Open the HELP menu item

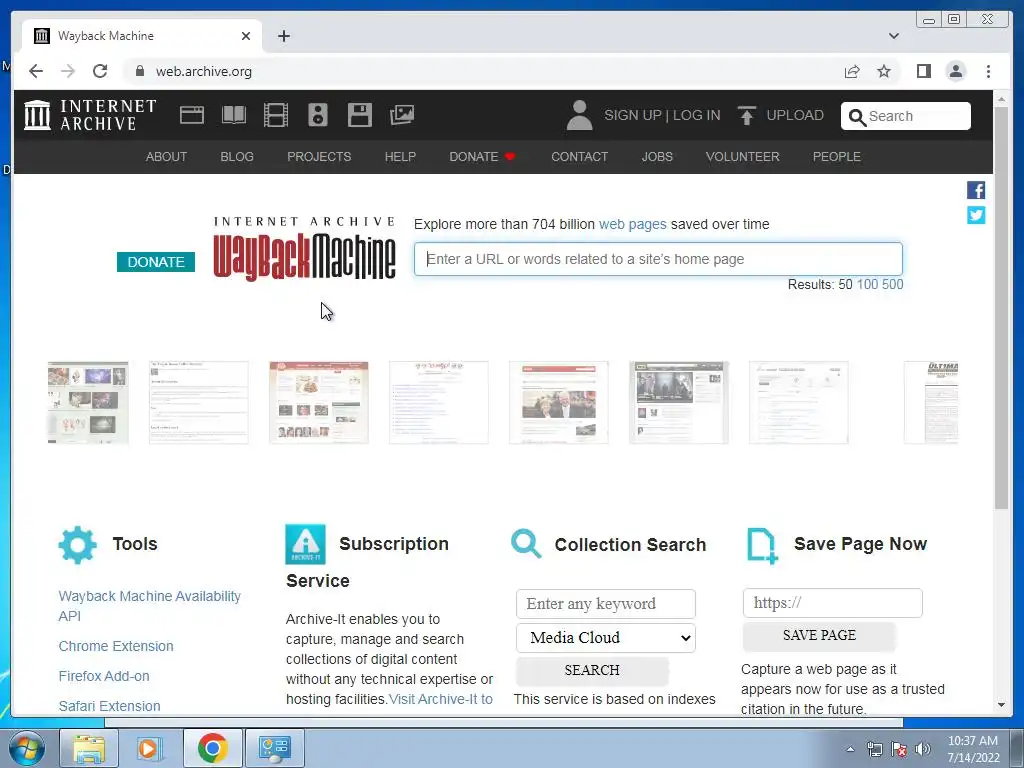(400, 157)
